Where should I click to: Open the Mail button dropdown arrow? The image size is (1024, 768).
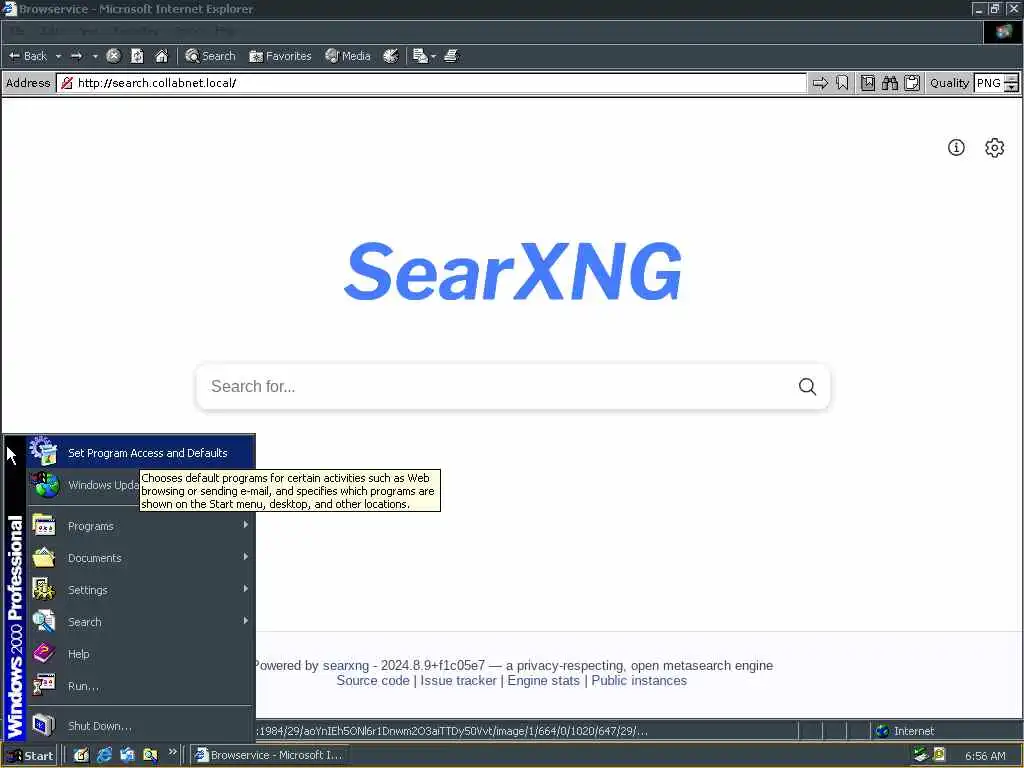coord(434,57)
